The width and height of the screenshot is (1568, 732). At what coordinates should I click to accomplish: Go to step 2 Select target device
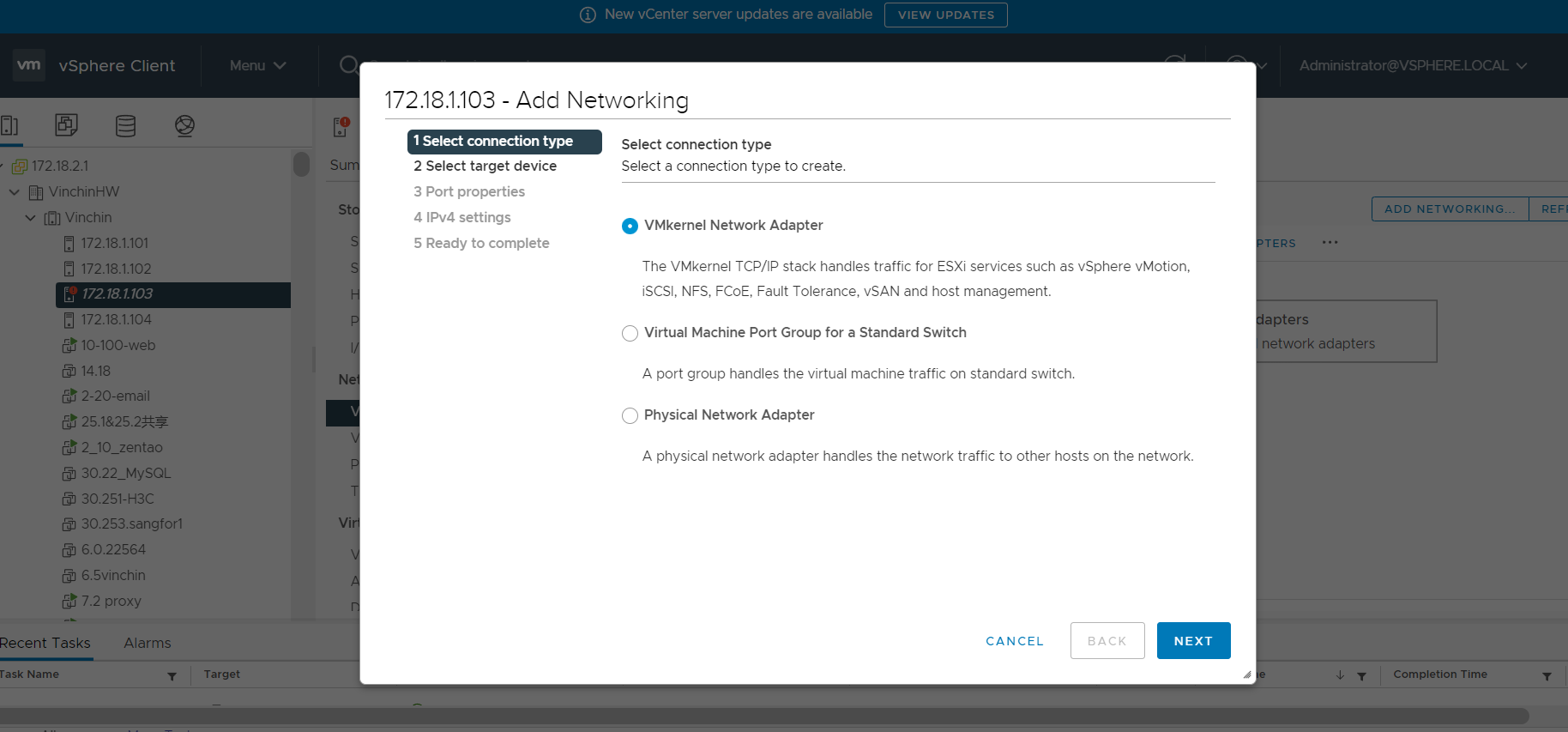point(485,166)
